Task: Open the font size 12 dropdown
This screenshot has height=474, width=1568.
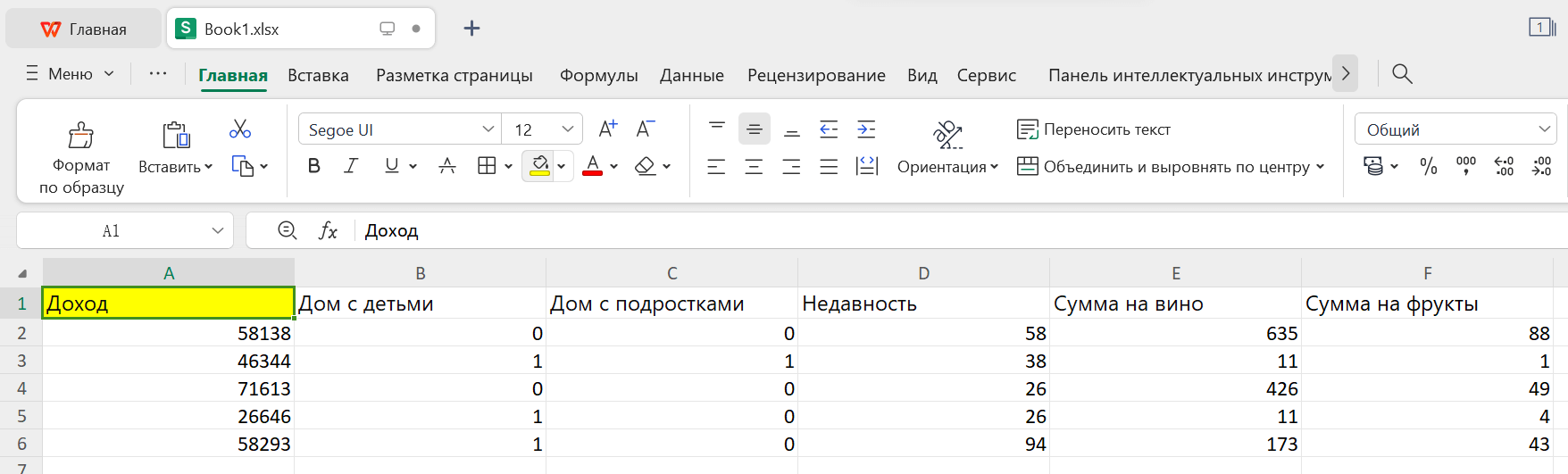Action: pyautogui.click(x=567, y=129)
